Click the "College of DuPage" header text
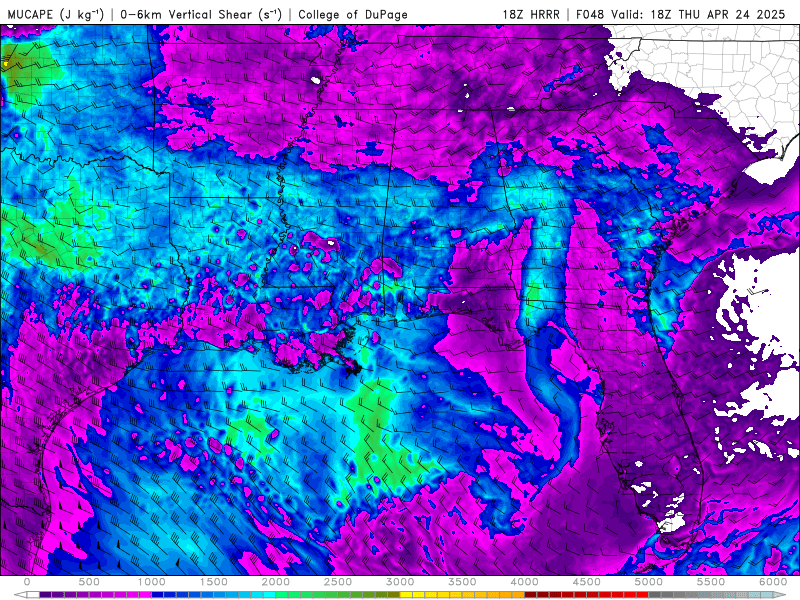 tap(353, 14)
